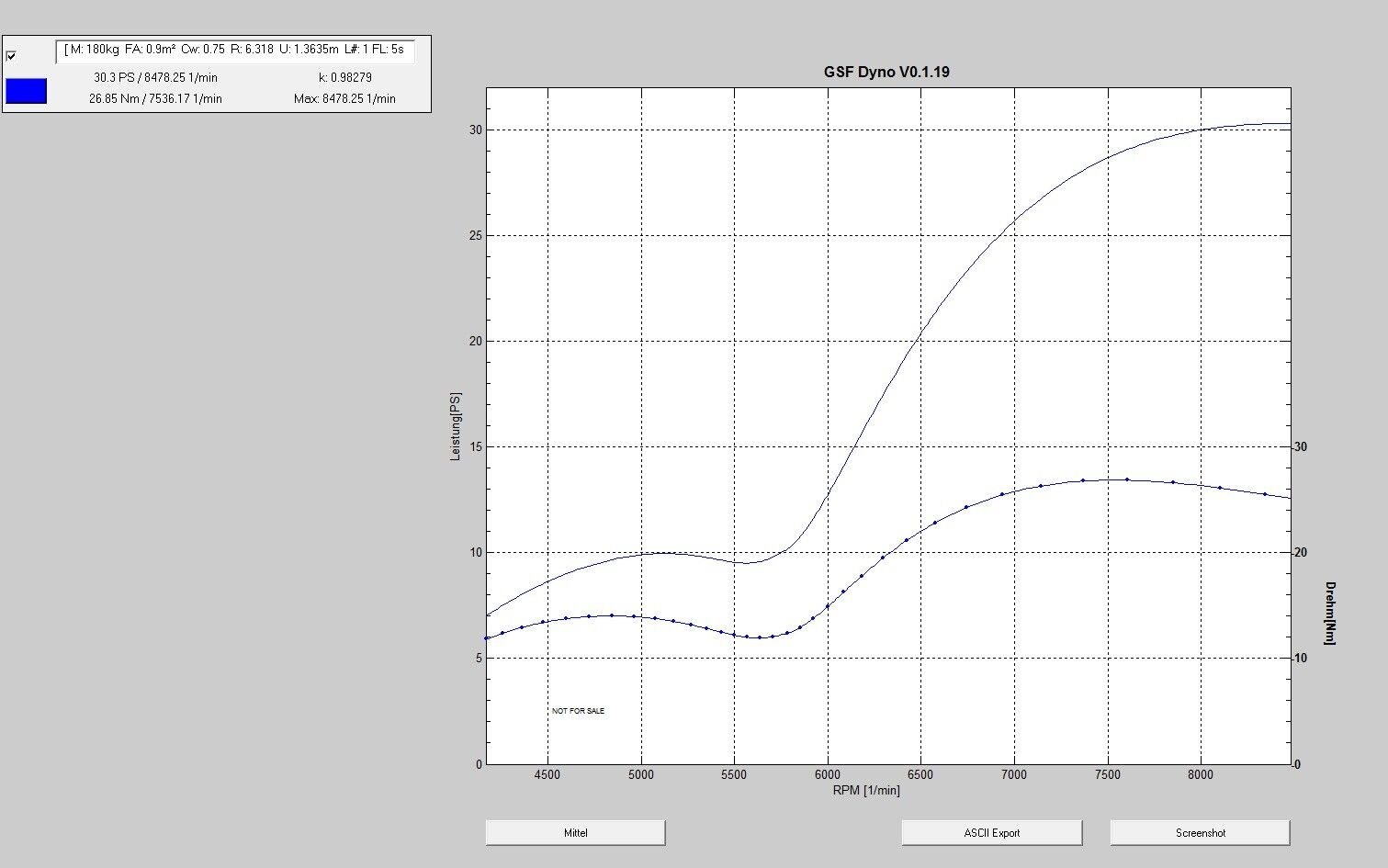The width and height of the screenshot is (1388, 868).
Task: Click the k: 0.98279 correction factor text
Action: coord(344,78)
